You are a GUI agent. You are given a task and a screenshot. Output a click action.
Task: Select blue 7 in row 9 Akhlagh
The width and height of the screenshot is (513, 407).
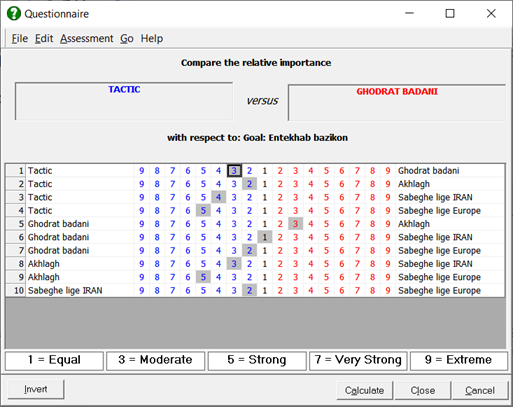(172, 277)
